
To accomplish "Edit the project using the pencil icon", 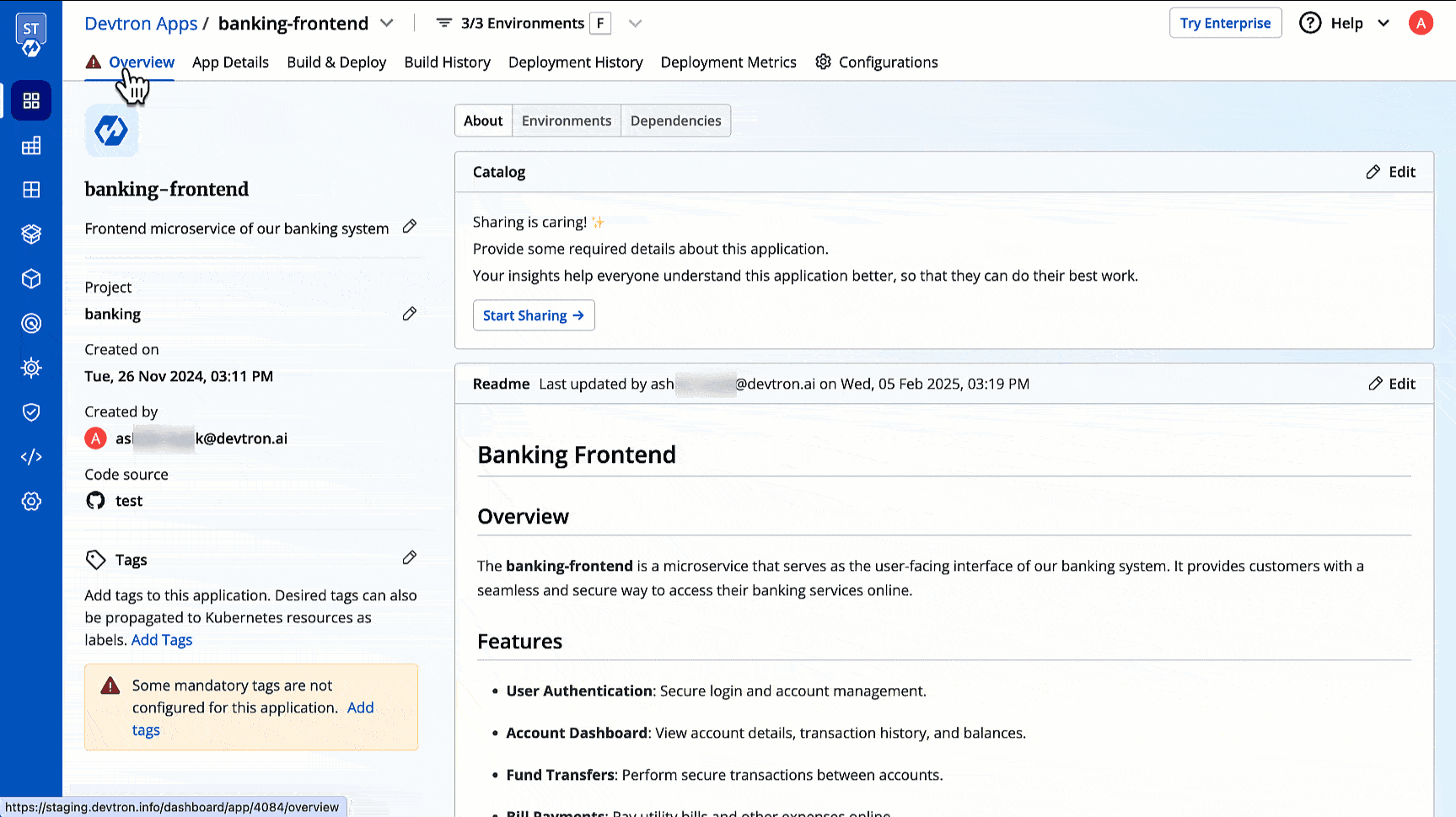I will point(410,313).
